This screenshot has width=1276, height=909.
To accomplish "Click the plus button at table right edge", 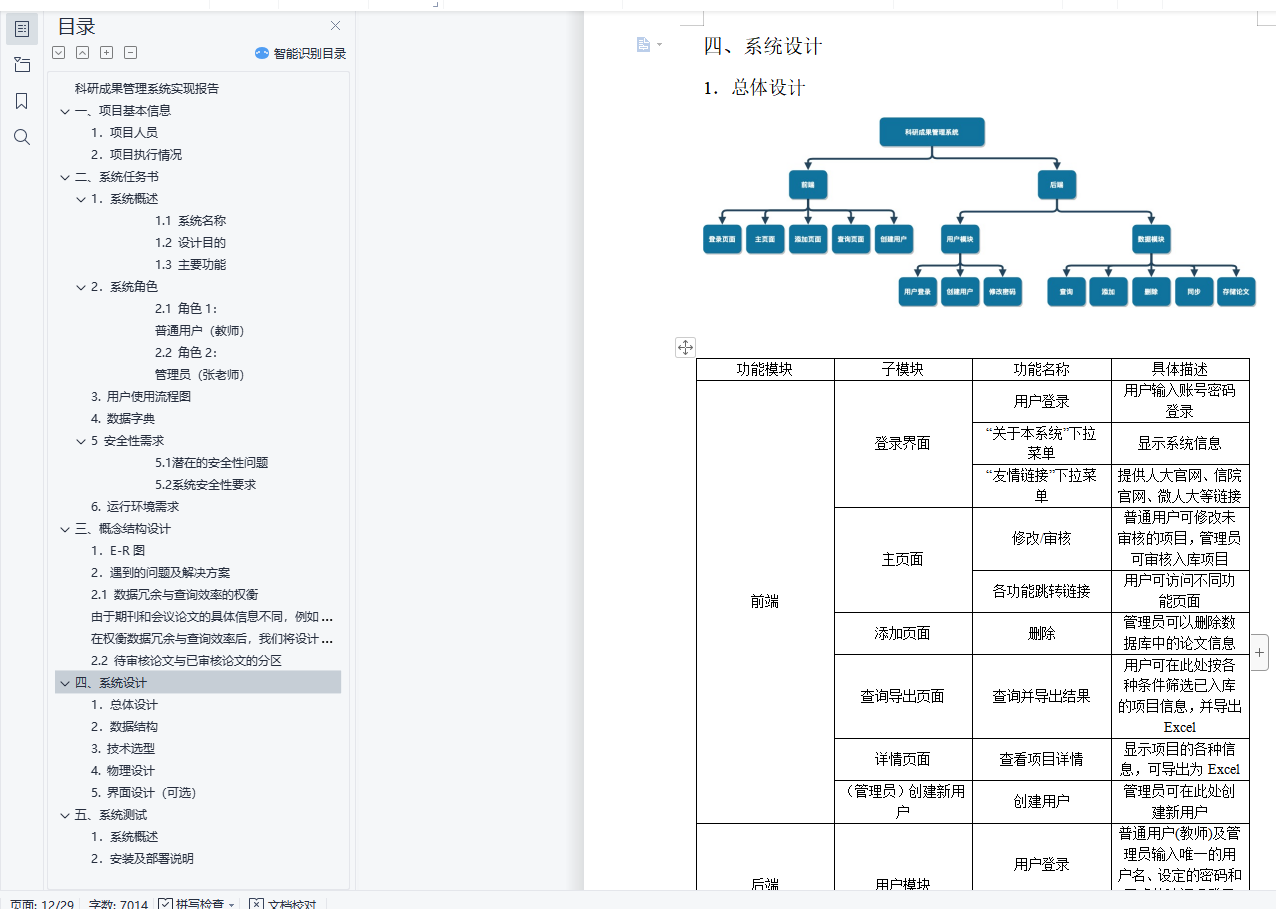I will (1260, 652).
